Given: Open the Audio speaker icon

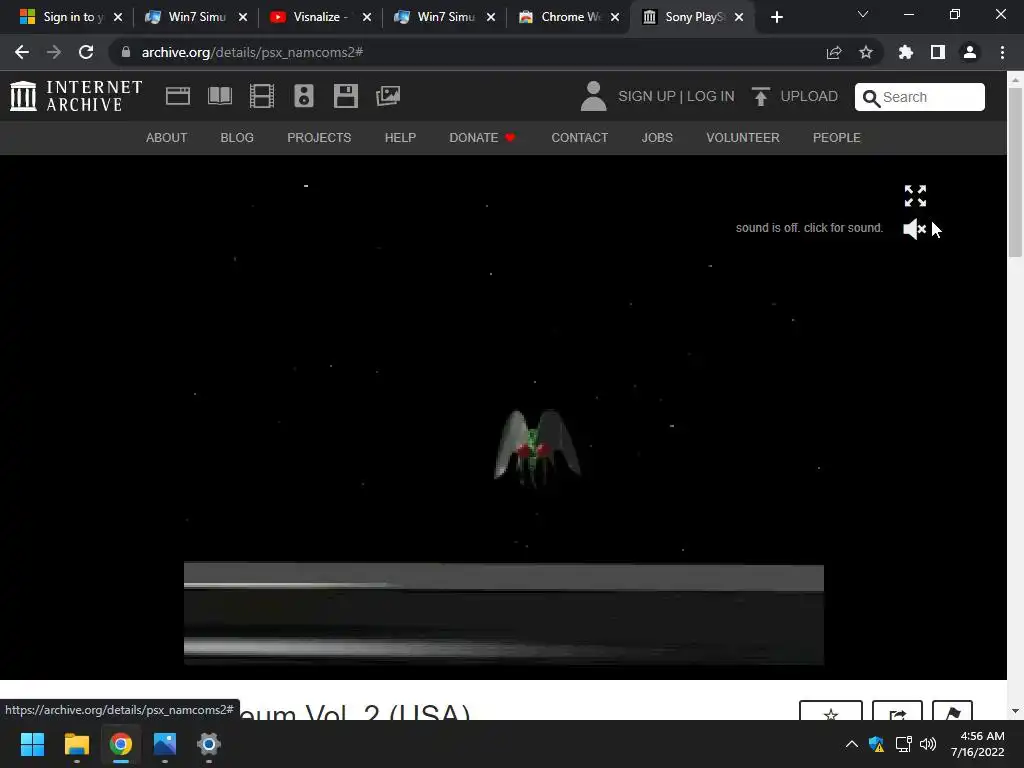Looking at the screenshot, I should pos(304,96).
